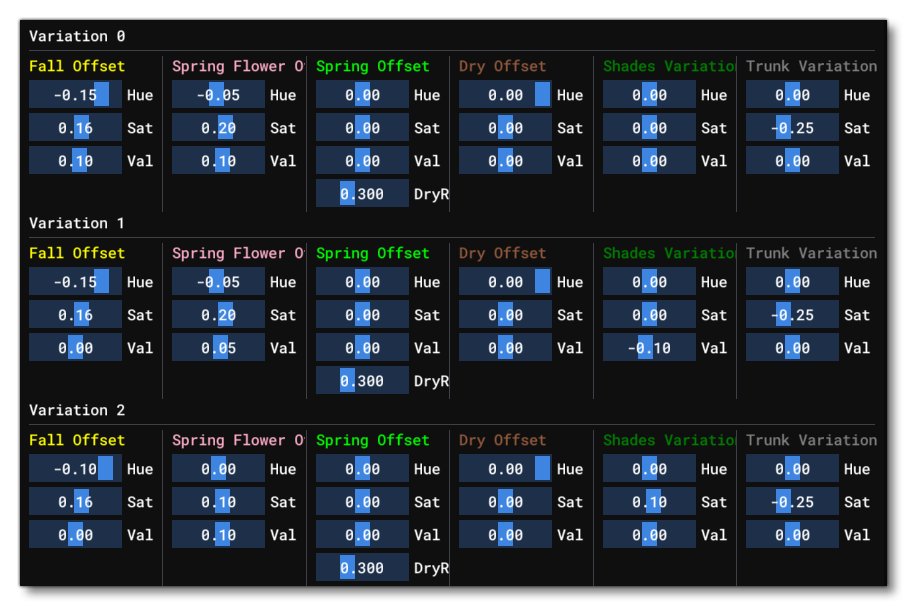Click Variation 2 Spring Offset Val slider
The image size is (907, 606).
tap(362, 534)
